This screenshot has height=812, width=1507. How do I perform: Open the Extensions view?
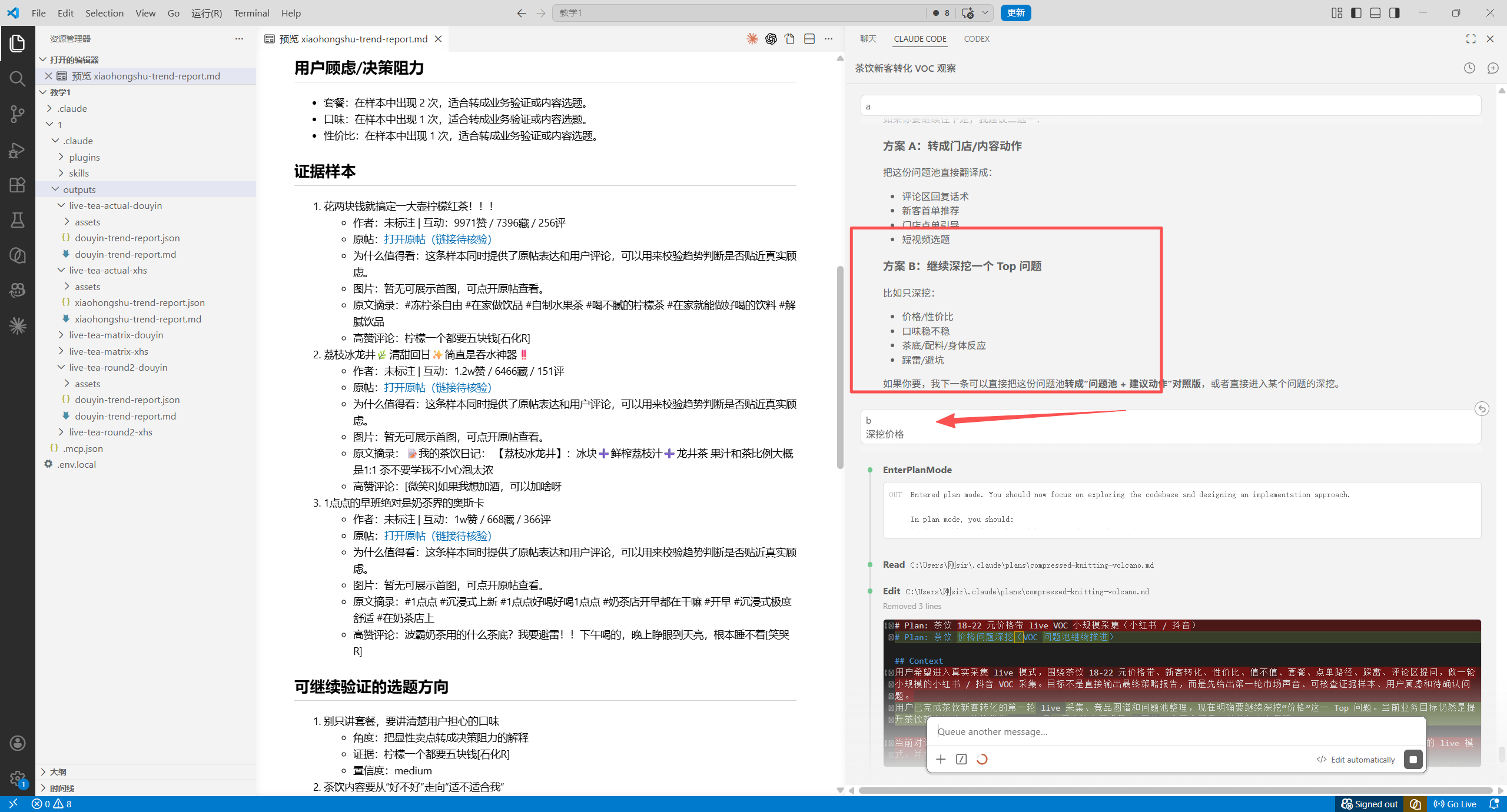[x=18, y=185]
